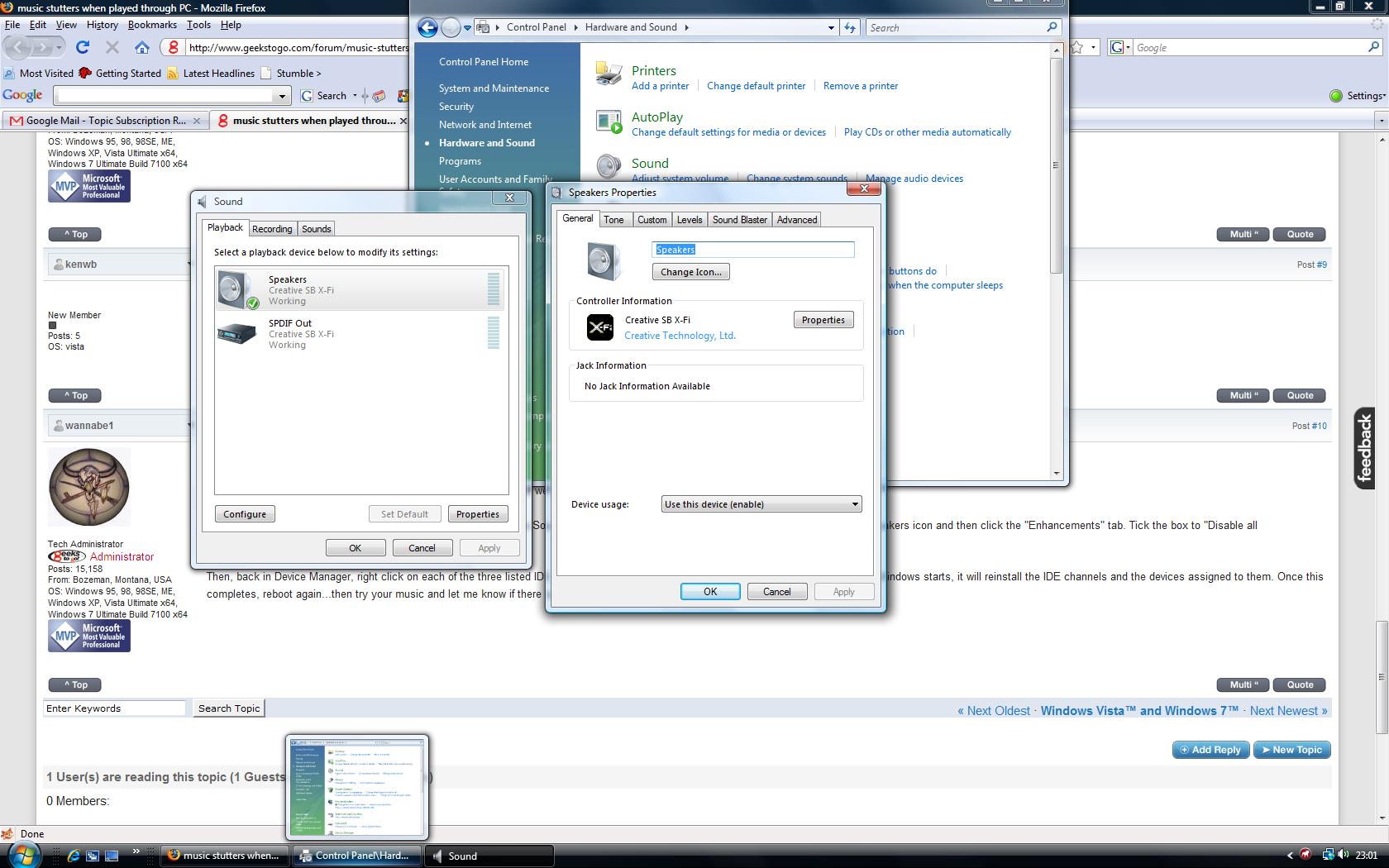Open the Tone tab in Speakers Properties

coord(613,220)
